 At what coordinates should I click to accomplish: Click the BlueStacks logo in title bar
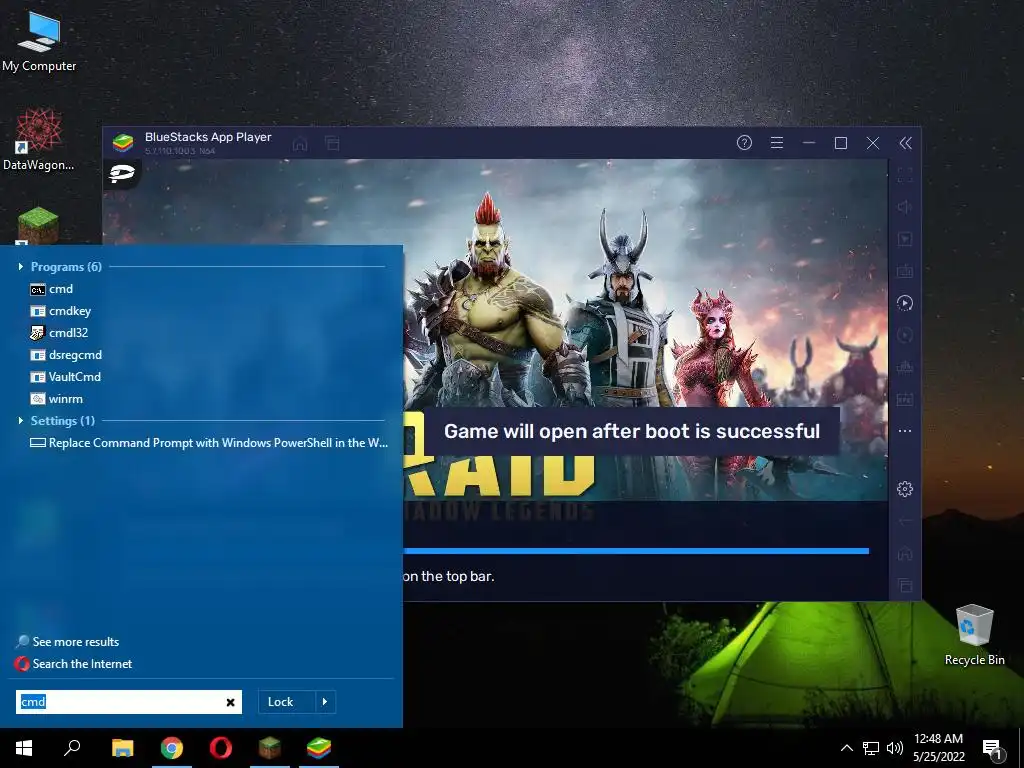(x=123, y=142)
